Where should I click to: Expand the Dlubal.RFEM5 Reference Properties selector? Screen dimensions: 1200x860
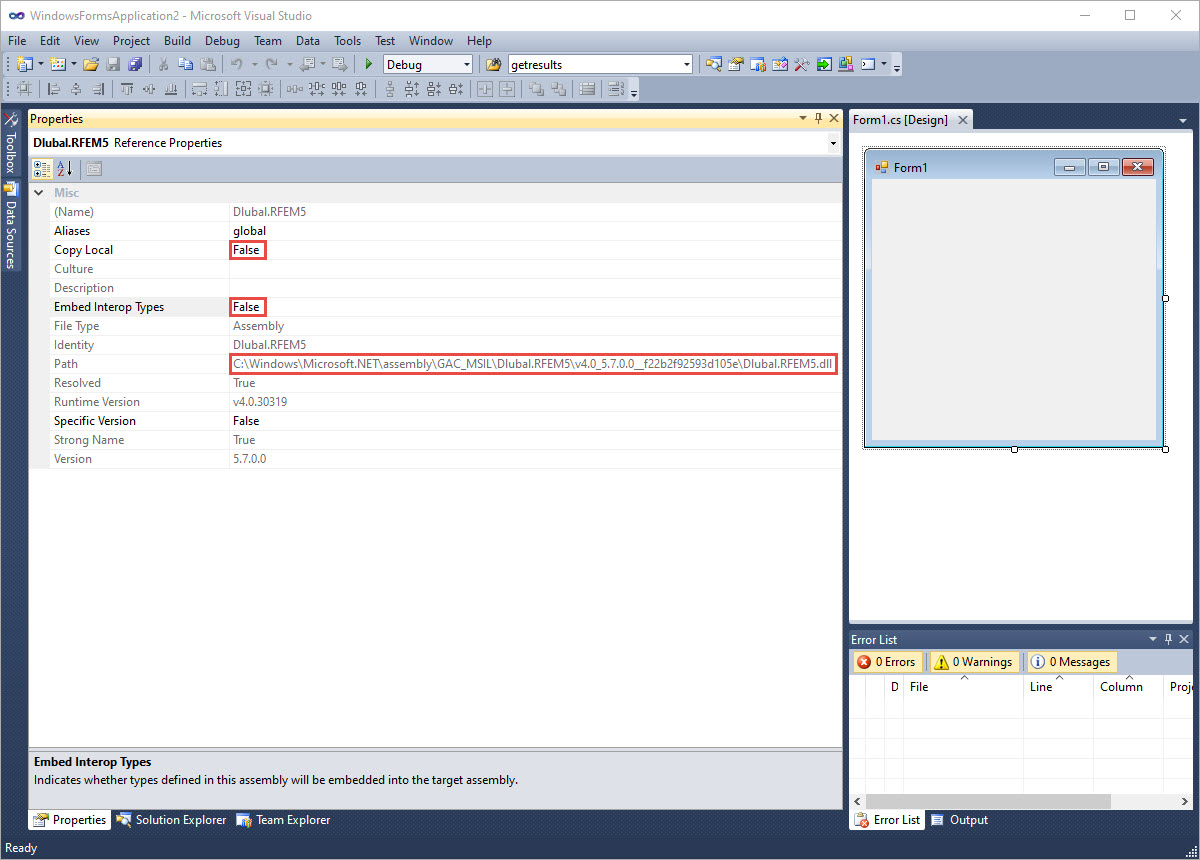coord(833,142)
